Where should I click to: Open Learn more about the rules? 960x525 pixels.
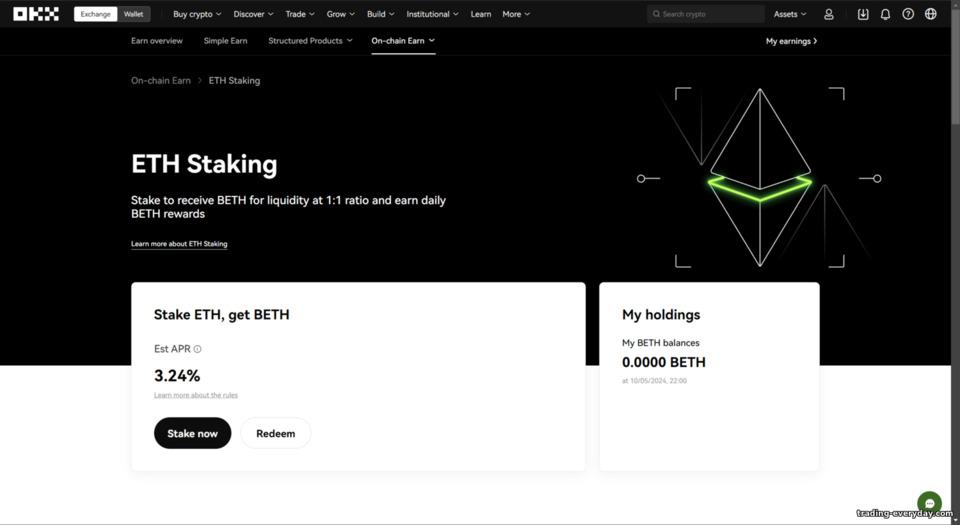[196, 395]
